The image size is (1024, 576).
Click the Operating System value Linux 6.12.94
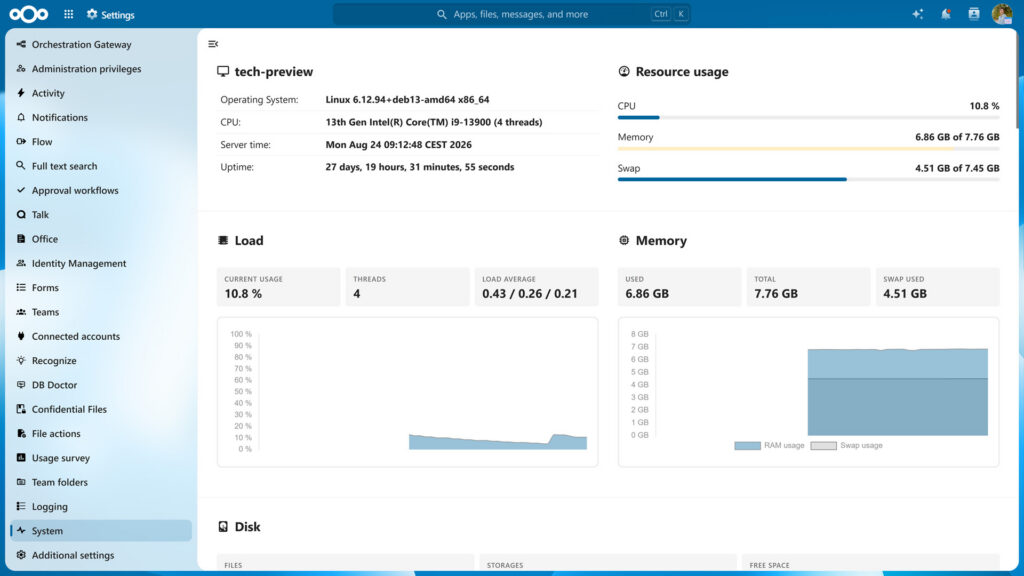[408, 100]
